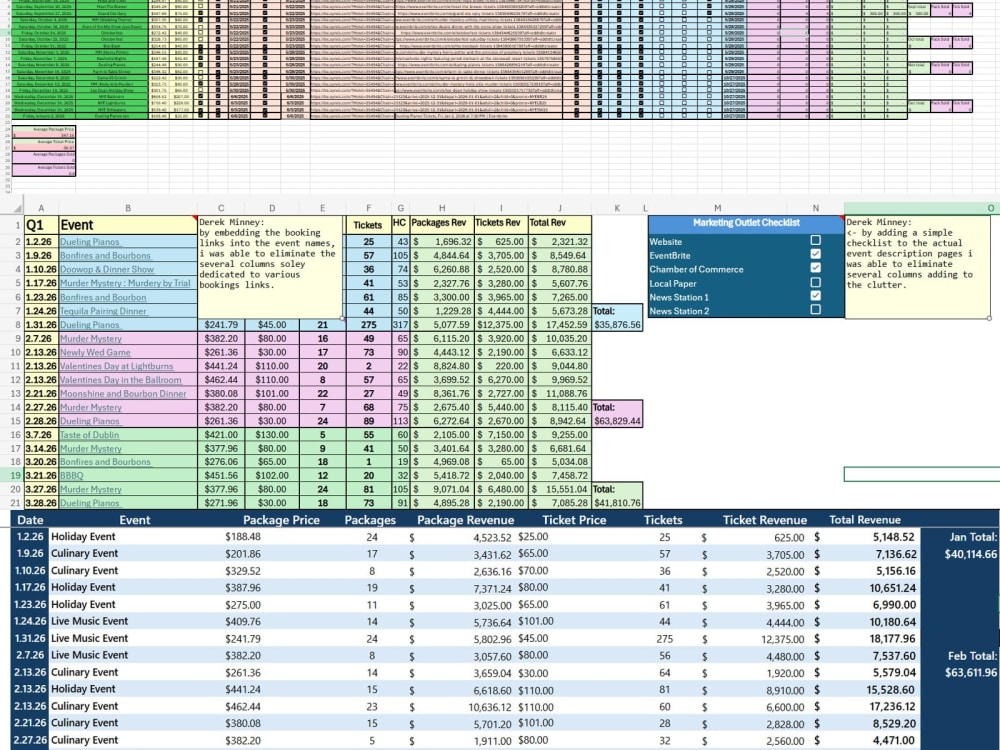This screenshot has width=1000, height=750.
Task: Uncheck the EventBrite checkbox
Action: pyautogui.click(x=815, y=254)
